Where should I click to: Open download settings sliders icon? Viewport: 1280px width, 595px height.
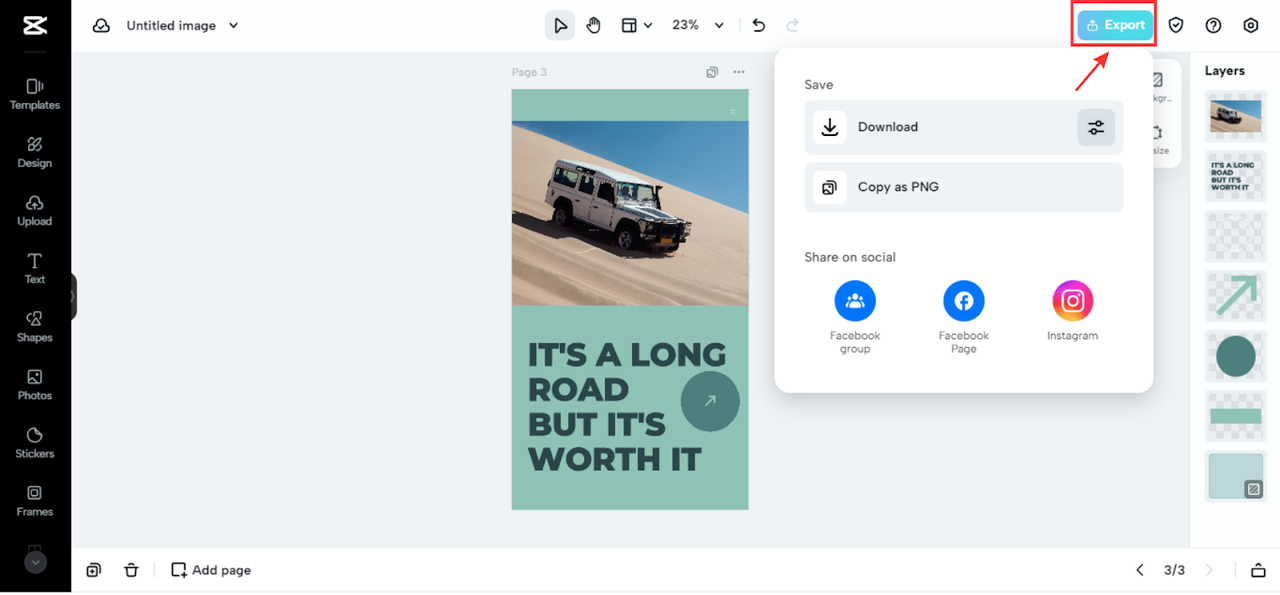tap(1096, 127)
